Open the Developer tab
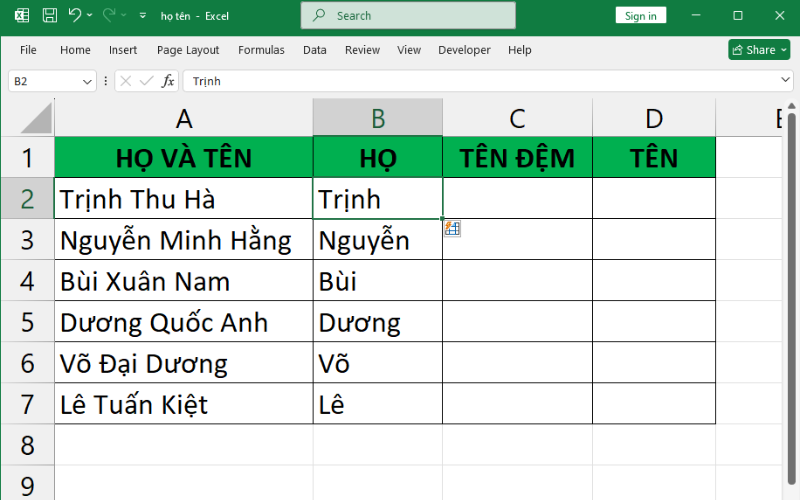Viewport: 800px width, 500px height. click(464, 50)
